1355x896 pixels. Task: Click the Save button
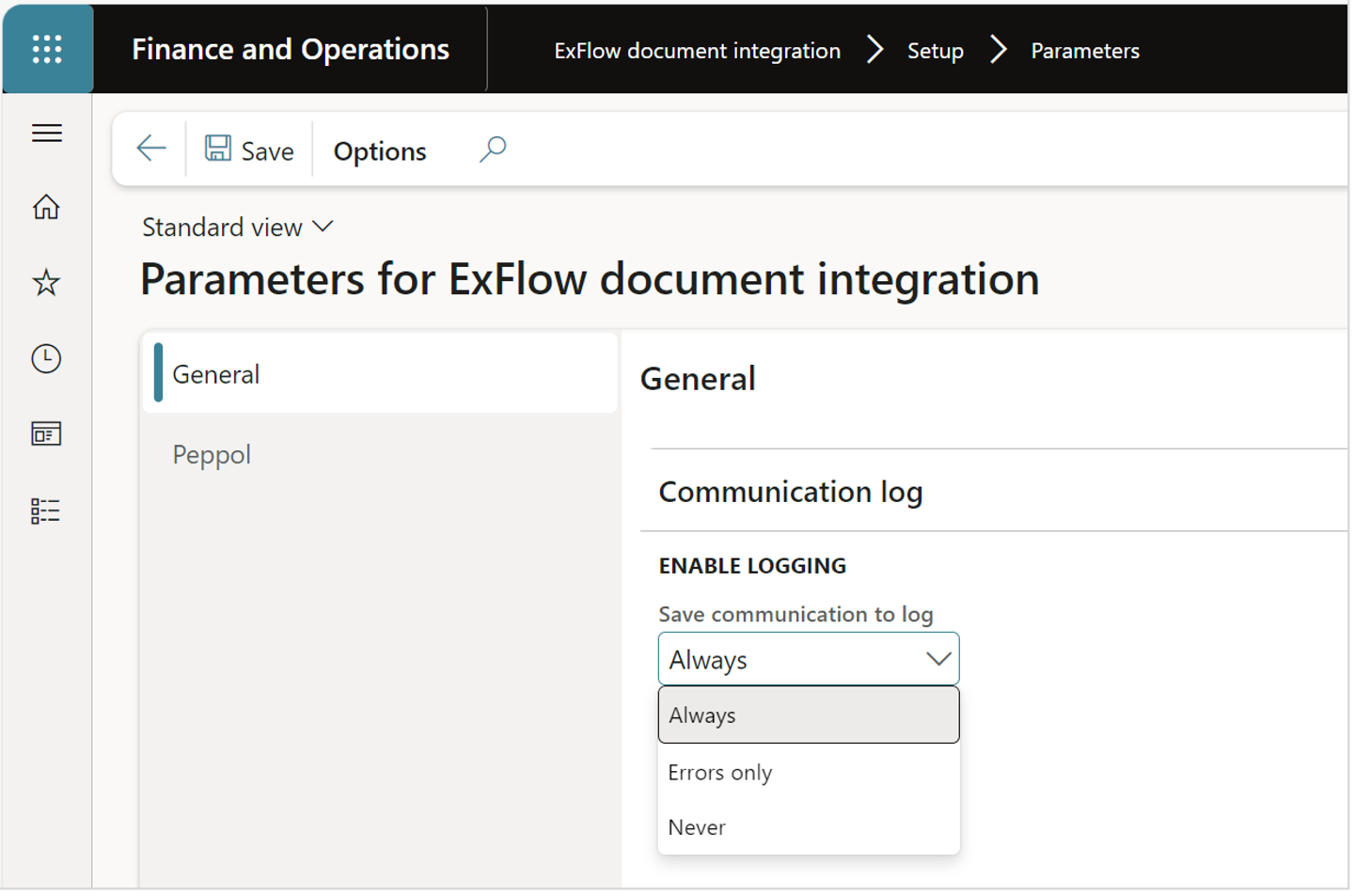point(249,149)
